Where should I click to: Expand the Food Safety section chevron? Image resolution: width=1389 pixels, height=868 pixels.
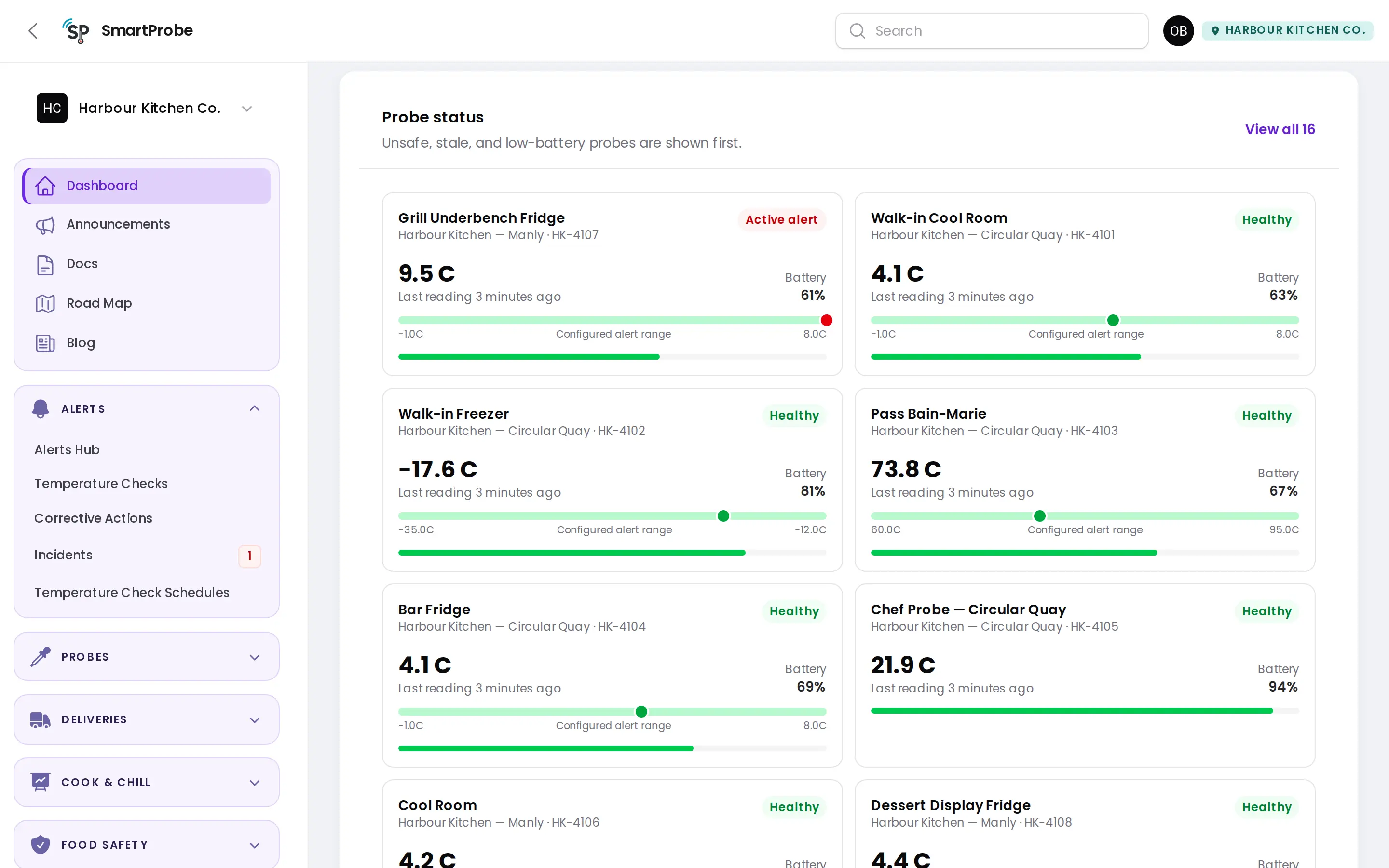tap(255, 845)
